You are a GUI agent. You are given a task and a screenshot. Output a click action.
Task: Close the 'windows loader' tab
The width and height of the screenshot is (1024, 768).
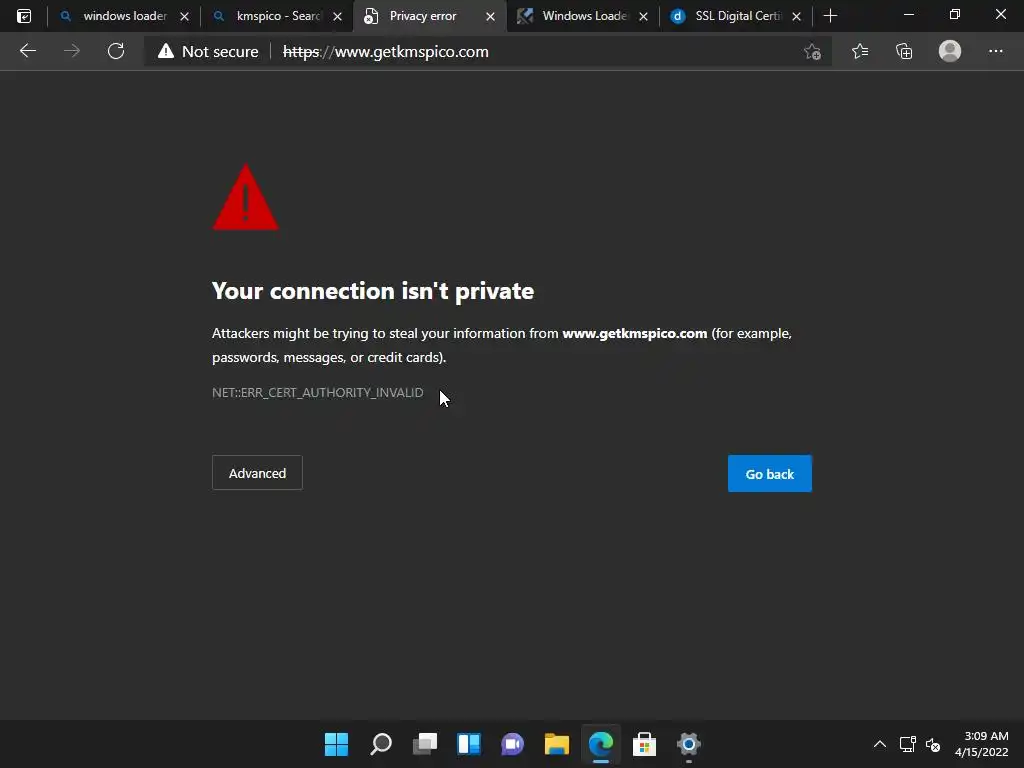click(x=185, y=16)
